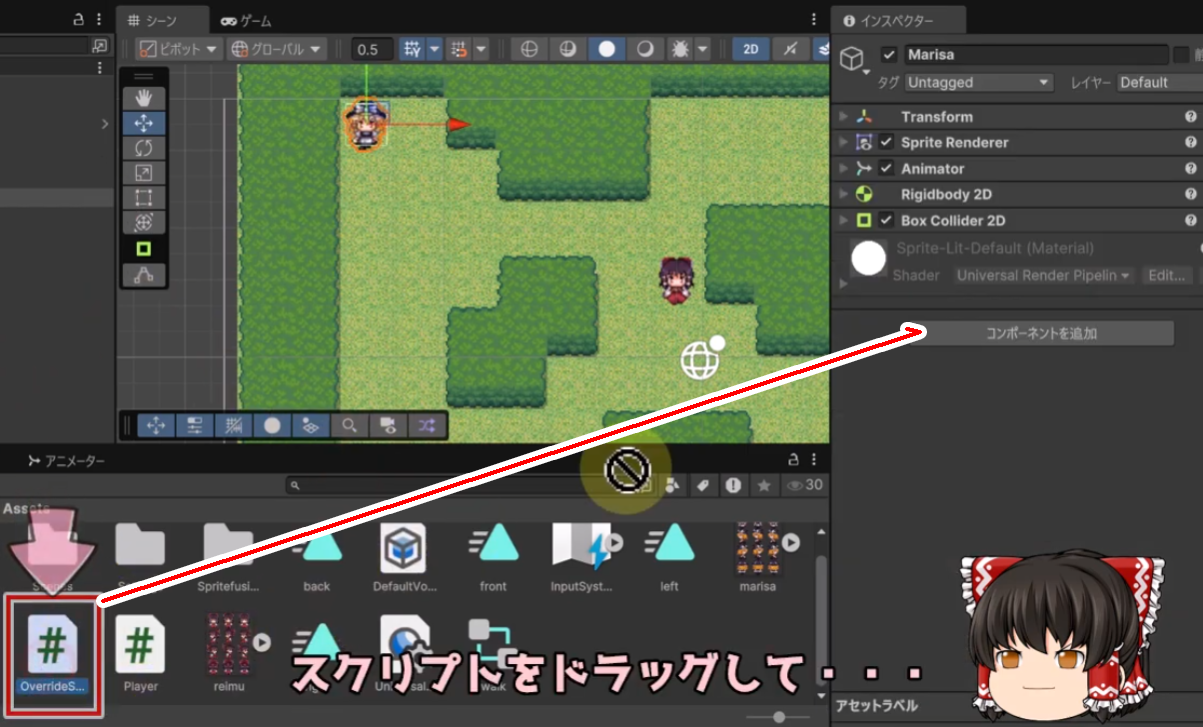
Task: Click the shader Edit... button
Action: pyautogui.click(x=1166, y=275)
